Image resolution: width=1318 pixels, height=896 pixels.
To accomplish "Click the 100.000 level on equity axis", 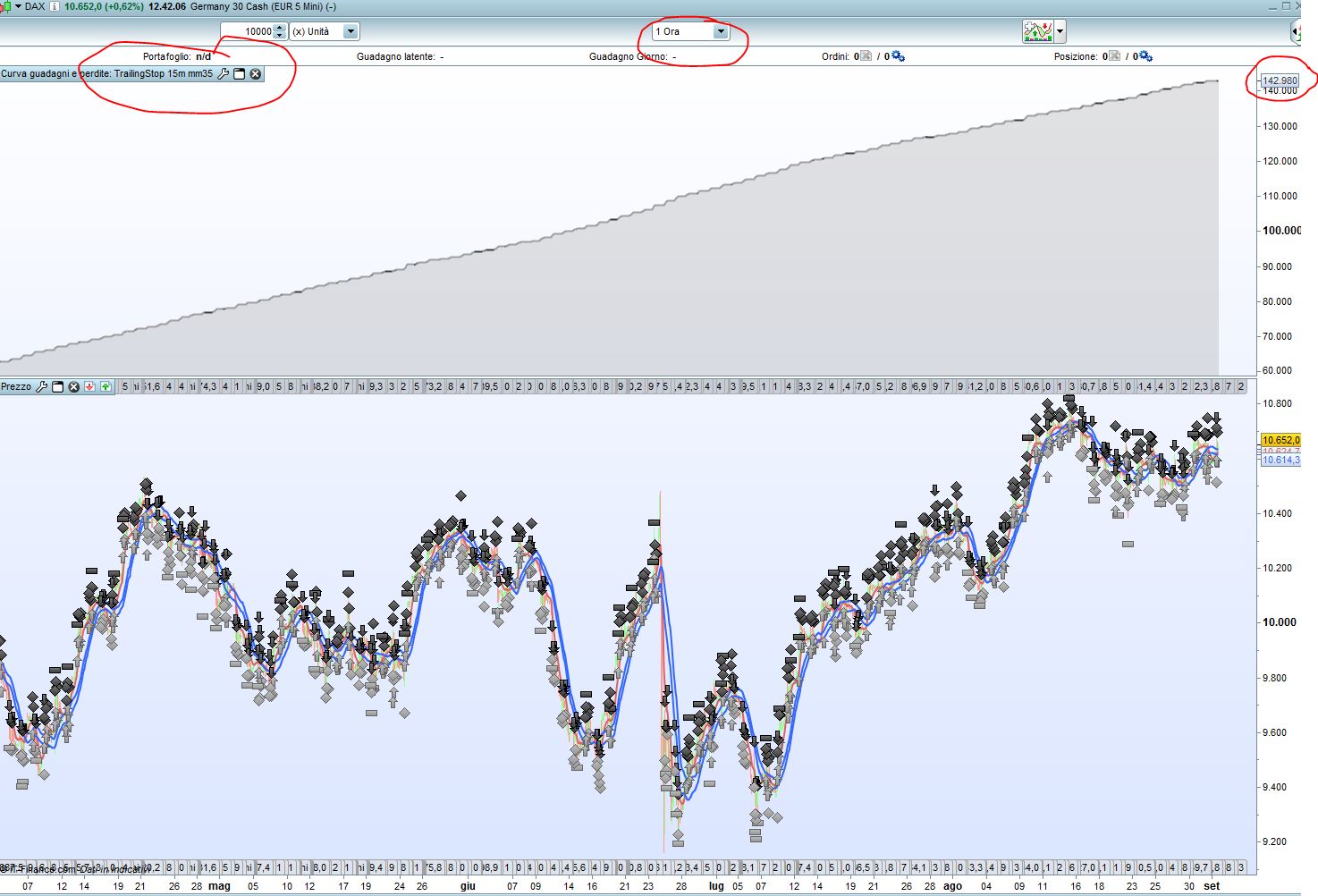I will (1281, 231).
